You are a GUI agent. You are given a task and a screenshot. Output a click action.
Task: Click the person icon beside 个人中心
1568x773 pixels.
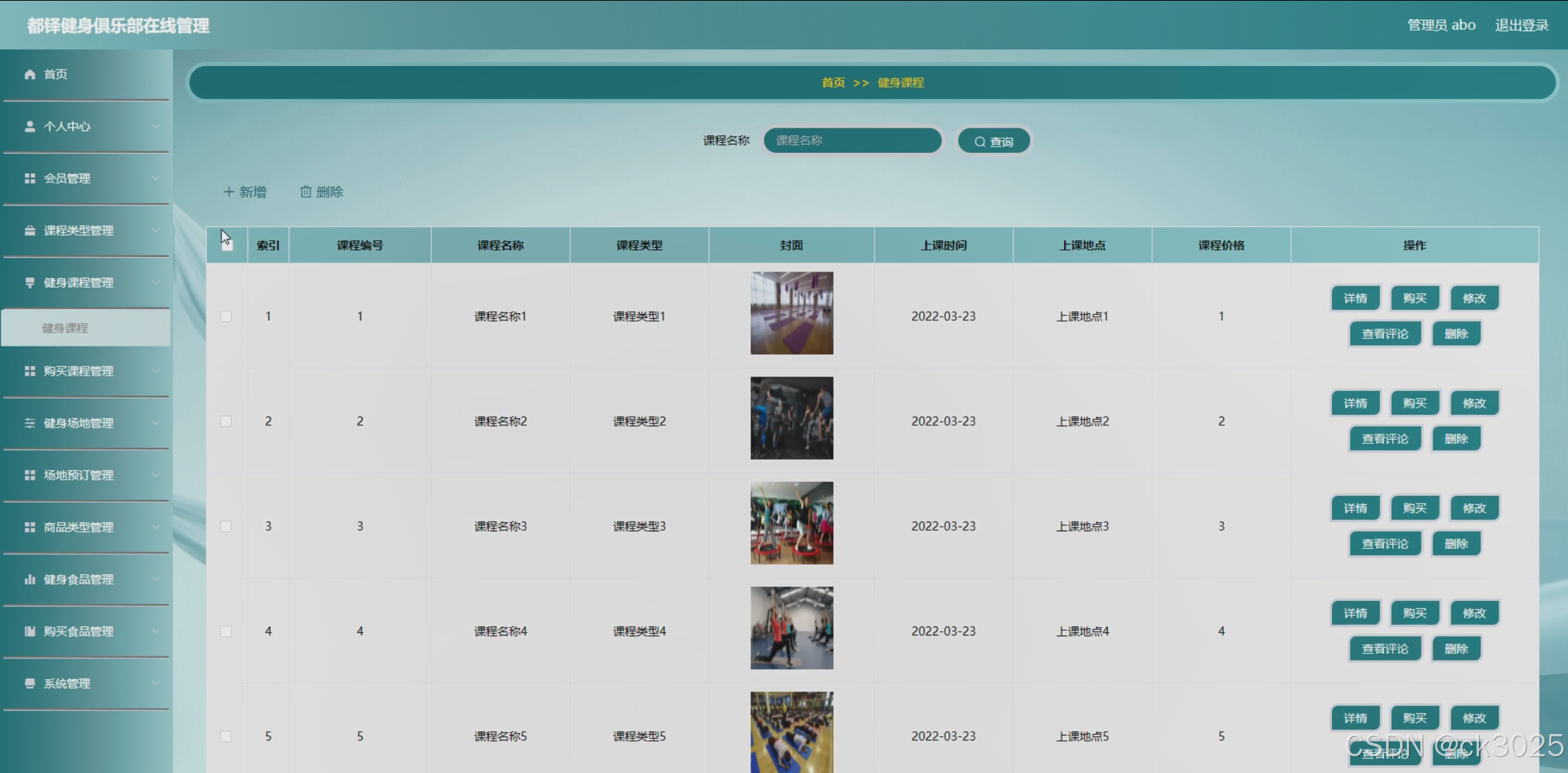point(30,126)
